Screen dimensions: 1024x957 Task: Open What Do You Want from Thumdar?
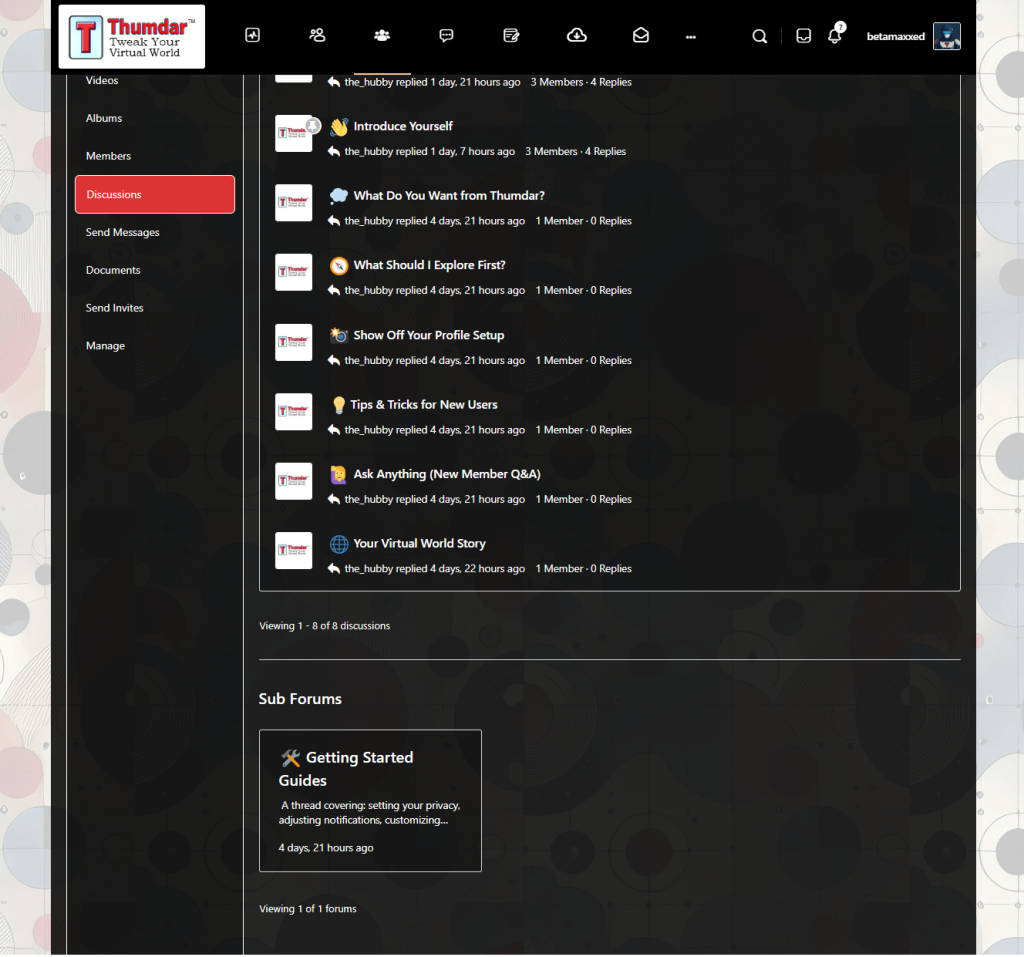point(449,196)
